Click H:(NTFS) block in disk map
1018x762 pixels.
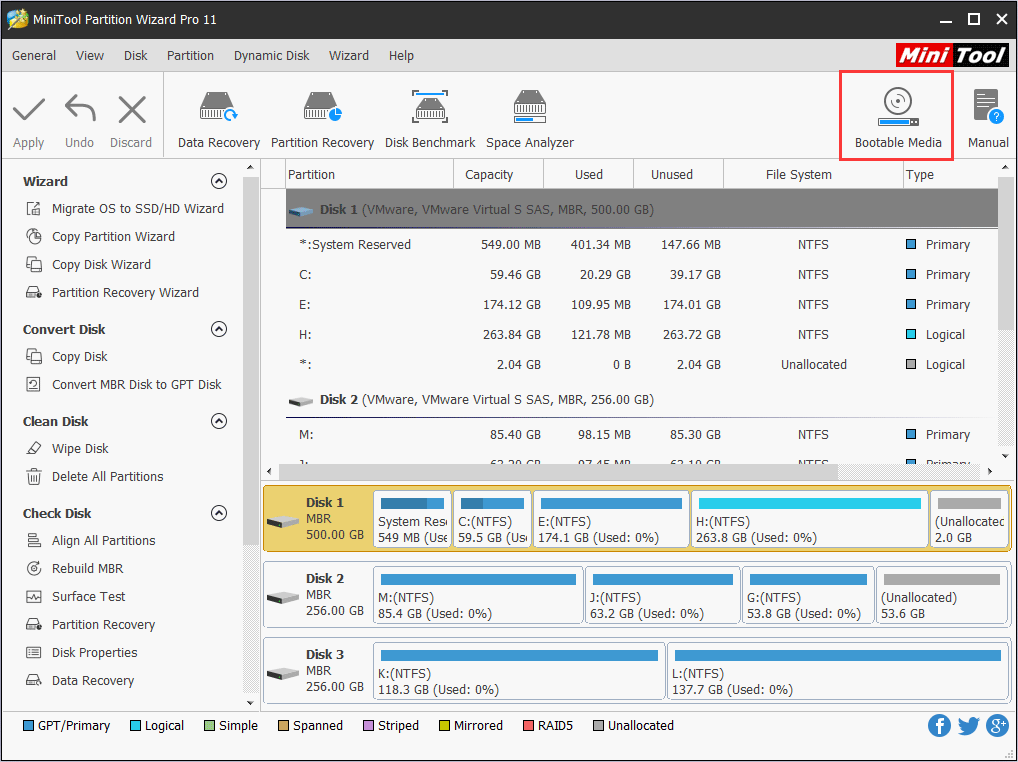click(810, 519)
